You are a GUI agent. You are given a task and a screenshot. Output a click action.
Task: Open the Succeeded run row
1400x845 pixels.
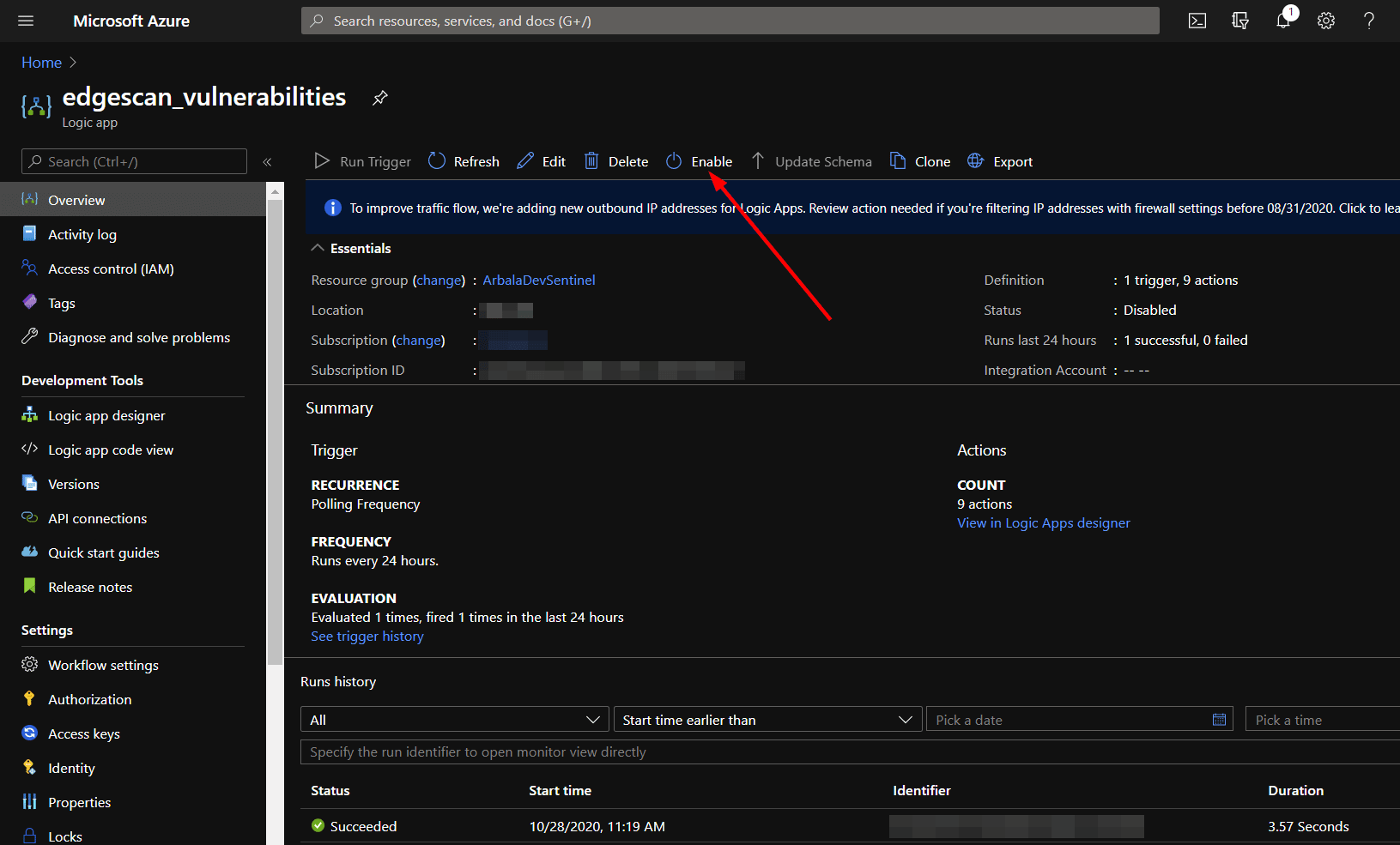pyautogui.click(x=850, y=826)
